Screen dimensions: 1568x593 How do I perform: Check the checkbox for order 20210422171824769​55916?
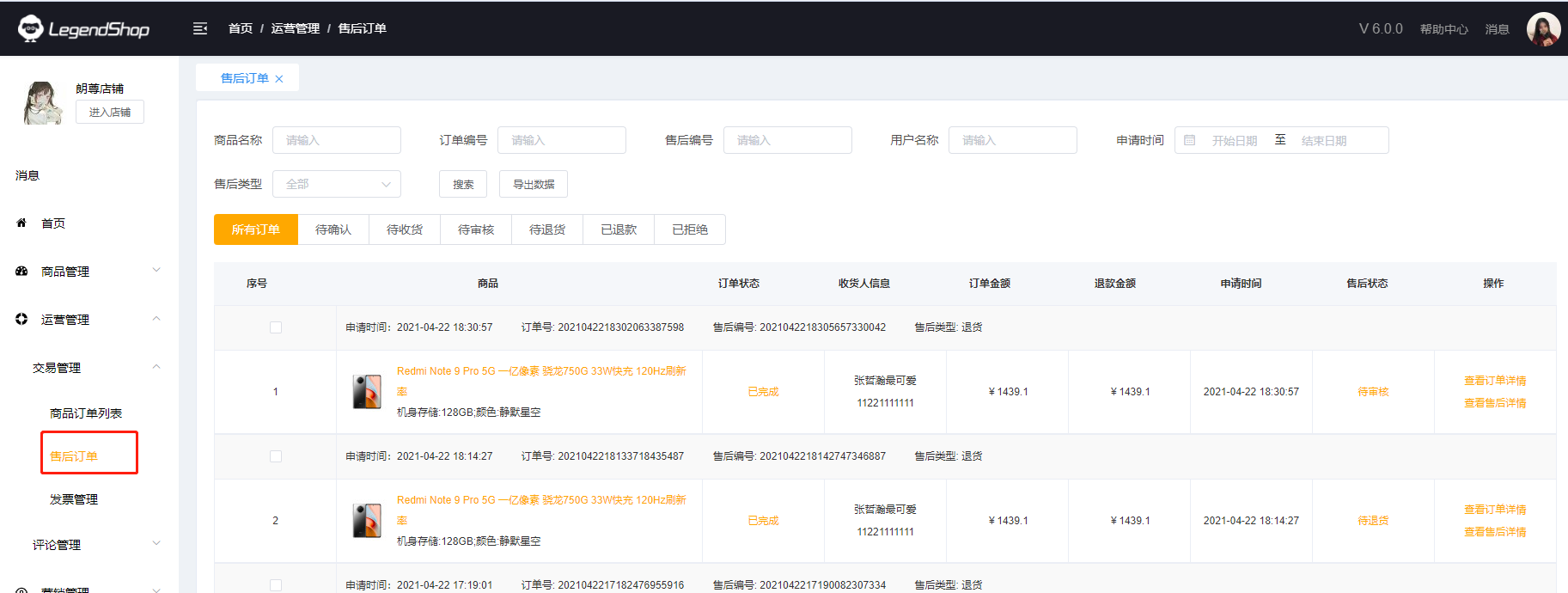click(276, 585)
